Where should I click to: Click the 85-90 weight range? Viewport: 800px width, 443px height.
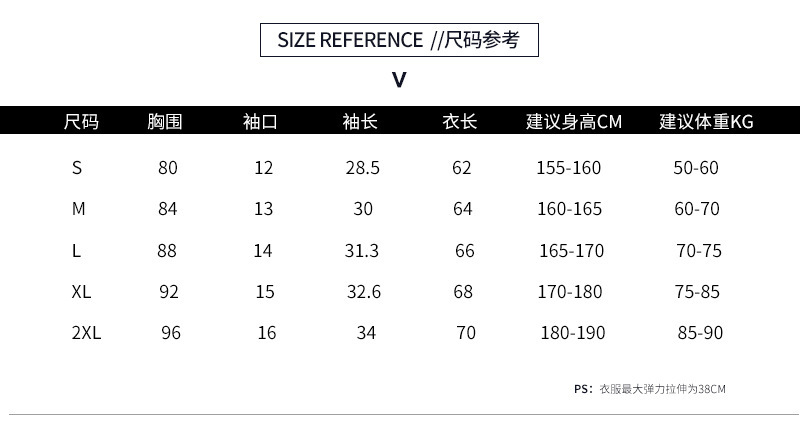coord(700,333)
